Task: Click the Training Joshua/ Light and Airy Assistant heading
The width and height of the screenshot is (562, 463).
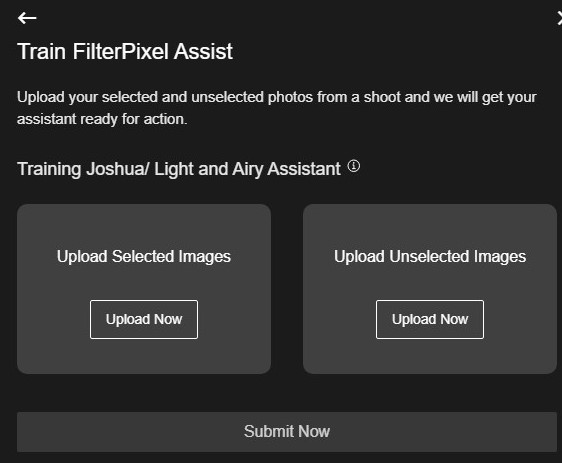Action: coord(179,169)
